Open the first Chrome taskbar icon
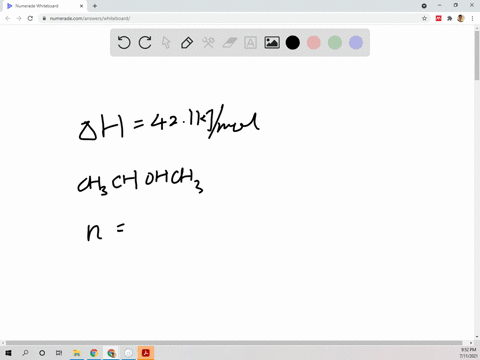480x360 pixels. tap(94, 353)
